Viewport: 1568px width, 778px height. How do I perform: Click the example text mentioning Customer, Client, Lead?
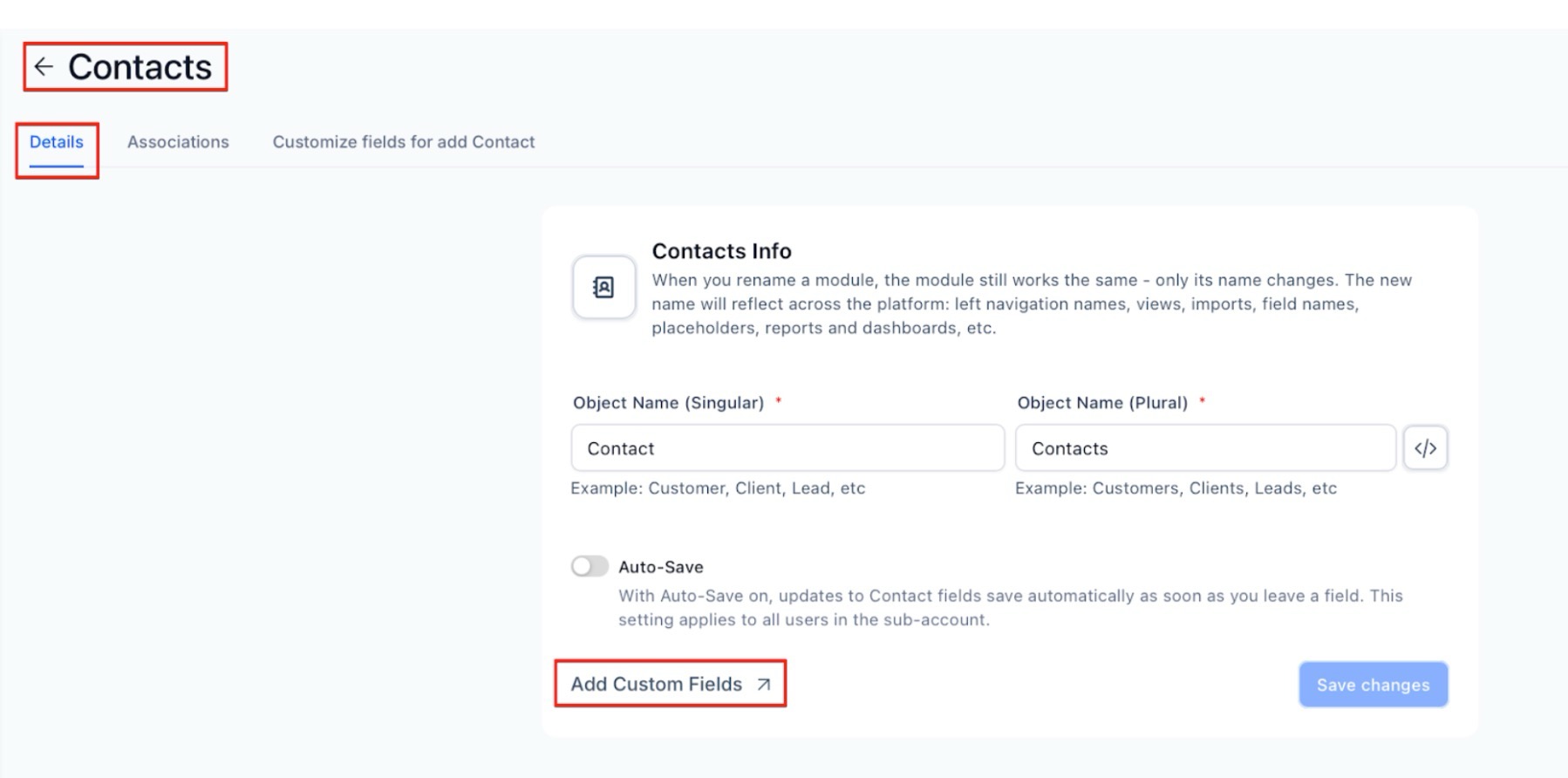[x=717, y=488]
